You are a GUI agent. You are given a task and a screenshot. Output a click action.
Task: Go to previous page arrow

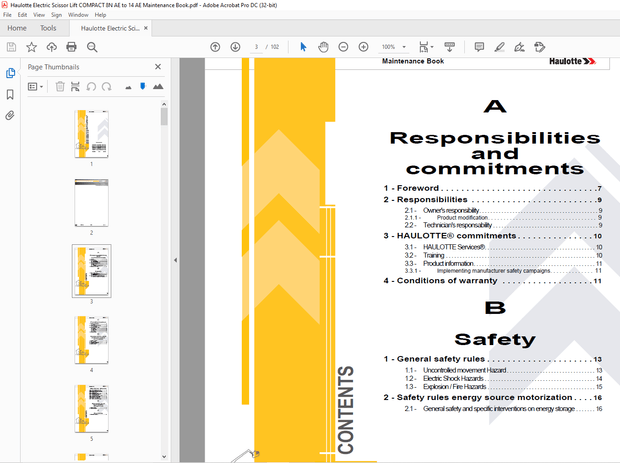coord(215,47)
